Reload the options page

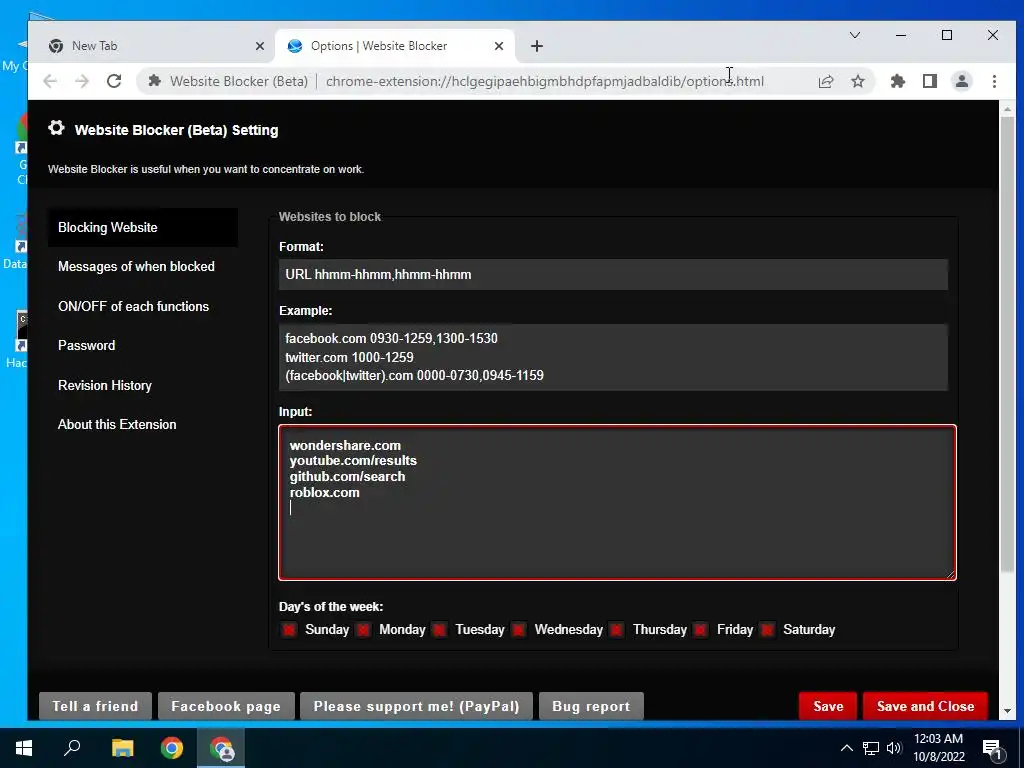pyautogui.click(x=114, y=81)
